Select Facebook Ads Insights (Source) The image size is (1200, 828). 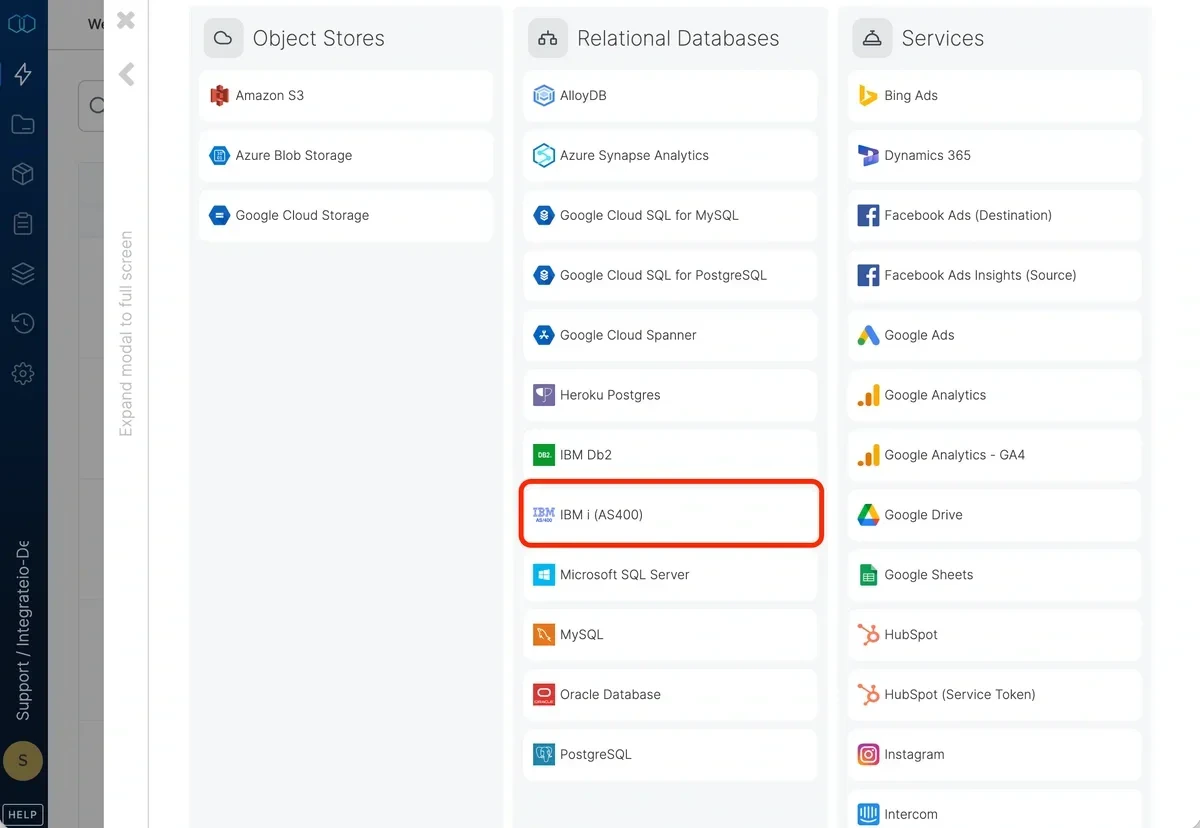(x=995, y=276)
